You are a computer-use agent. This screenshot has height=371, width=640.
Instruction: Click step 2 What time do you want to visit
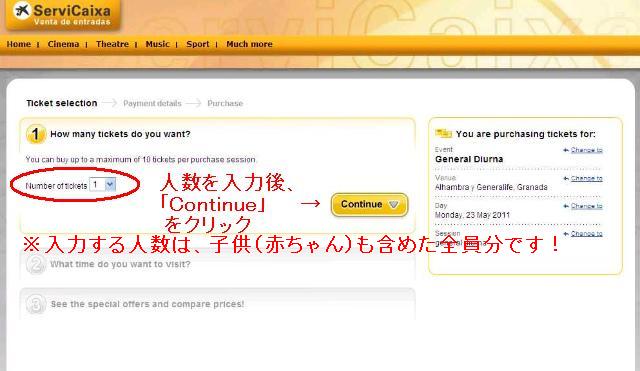point(120,264)
